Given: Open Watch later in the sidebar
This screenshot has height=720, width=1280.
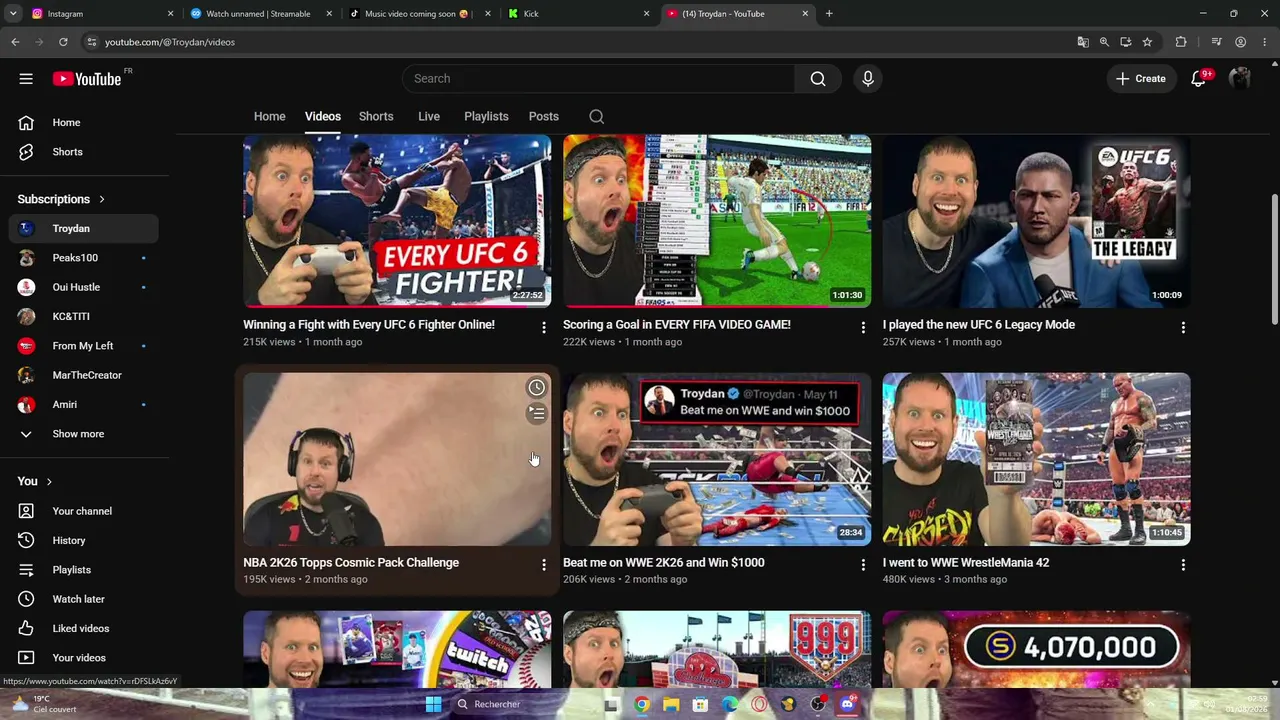Looking at the screenshot, I should click(84, 599).
